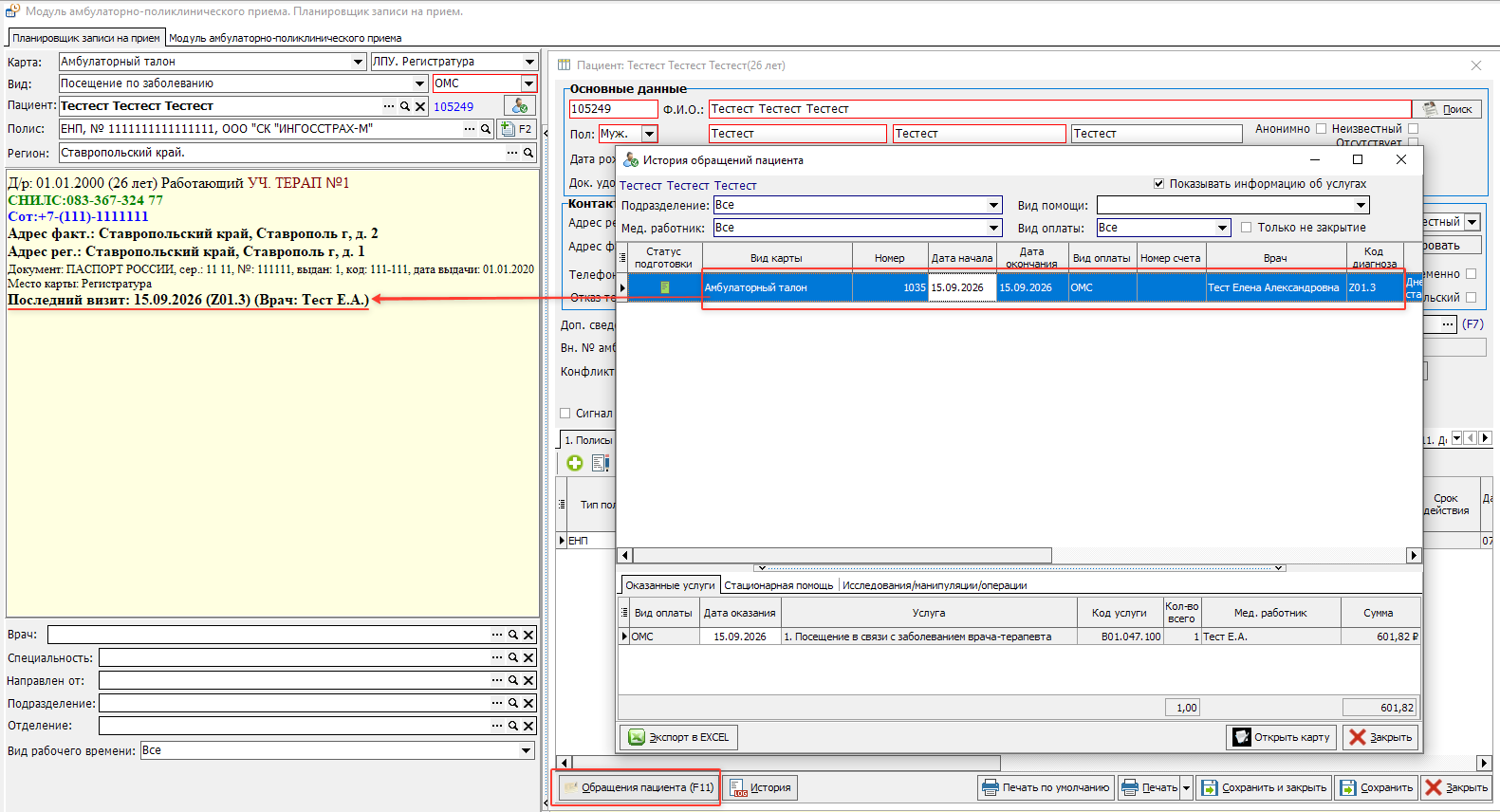The height and width of the screenshot is (812, 1500).
Task: Click the edit policy icon beside green plus
Action: coord(600,463)
